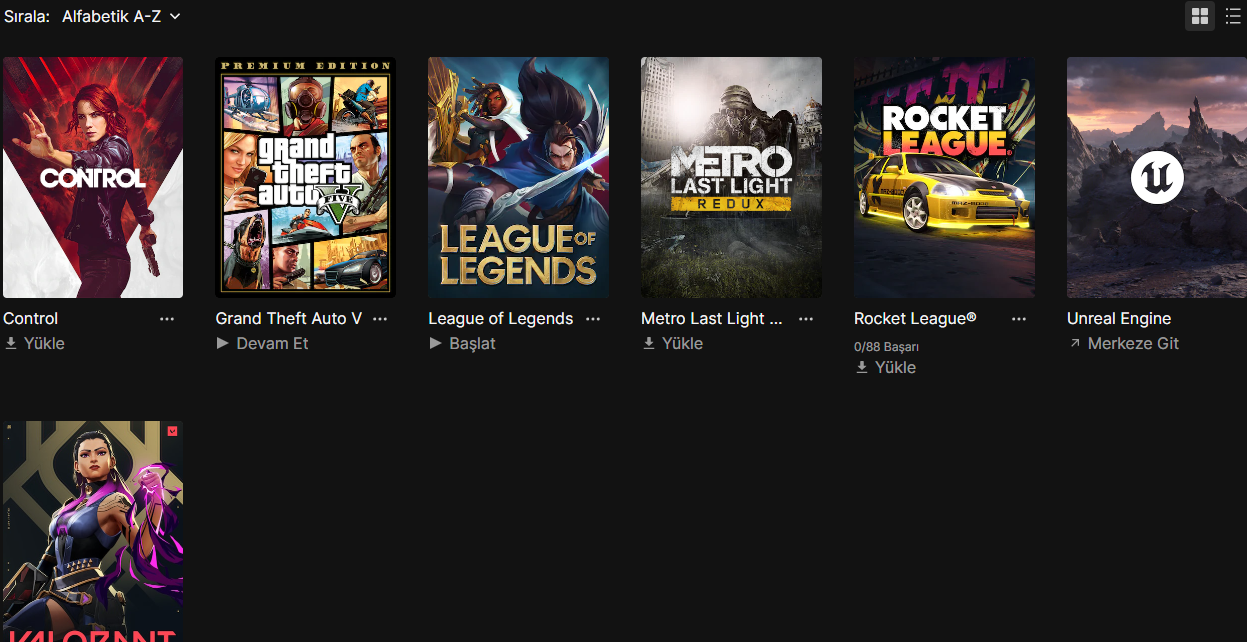This screenshot has width=1247, height=642.
Task: Switch to grid view layout
Action: tap(1200, 16)
